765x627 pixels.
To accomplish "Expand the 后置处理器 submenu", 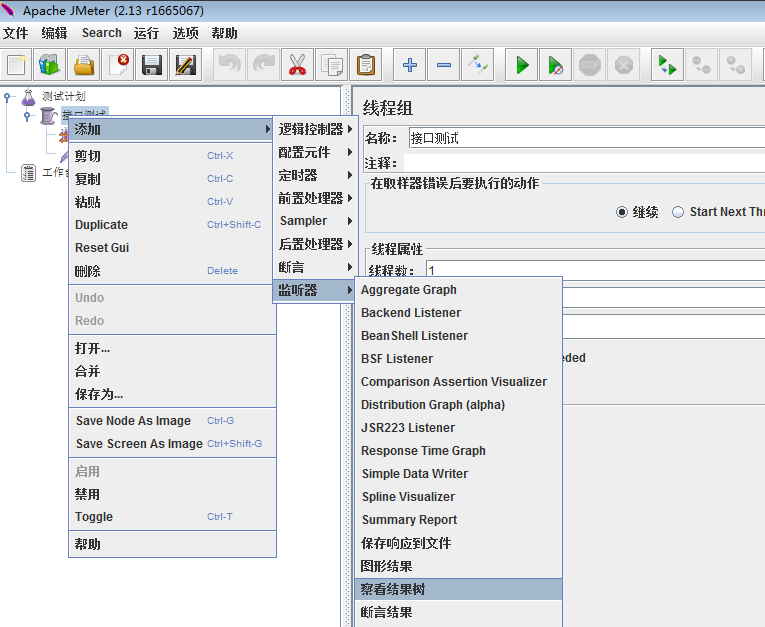I will [x=315, y=244].
